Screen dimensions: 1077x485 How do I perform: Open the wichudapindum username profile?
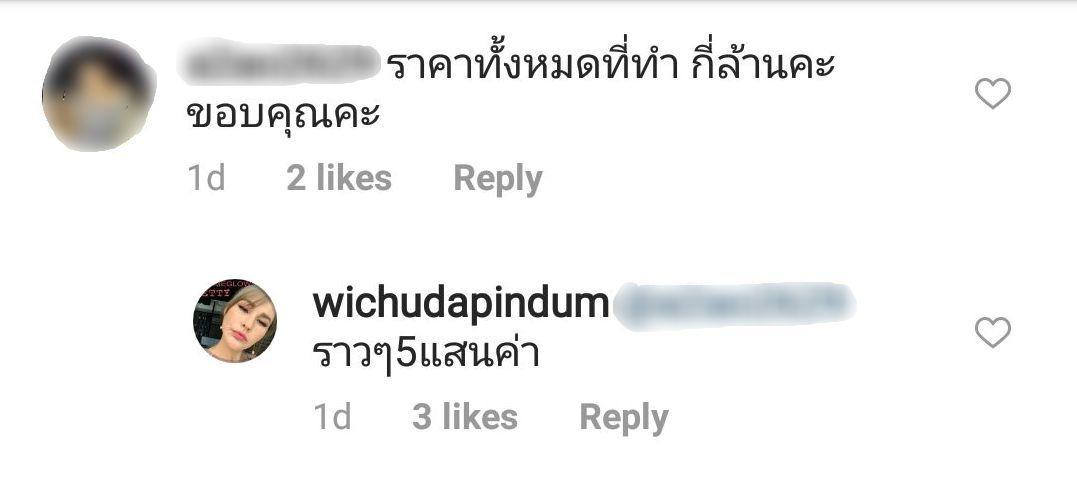point(461,303)
